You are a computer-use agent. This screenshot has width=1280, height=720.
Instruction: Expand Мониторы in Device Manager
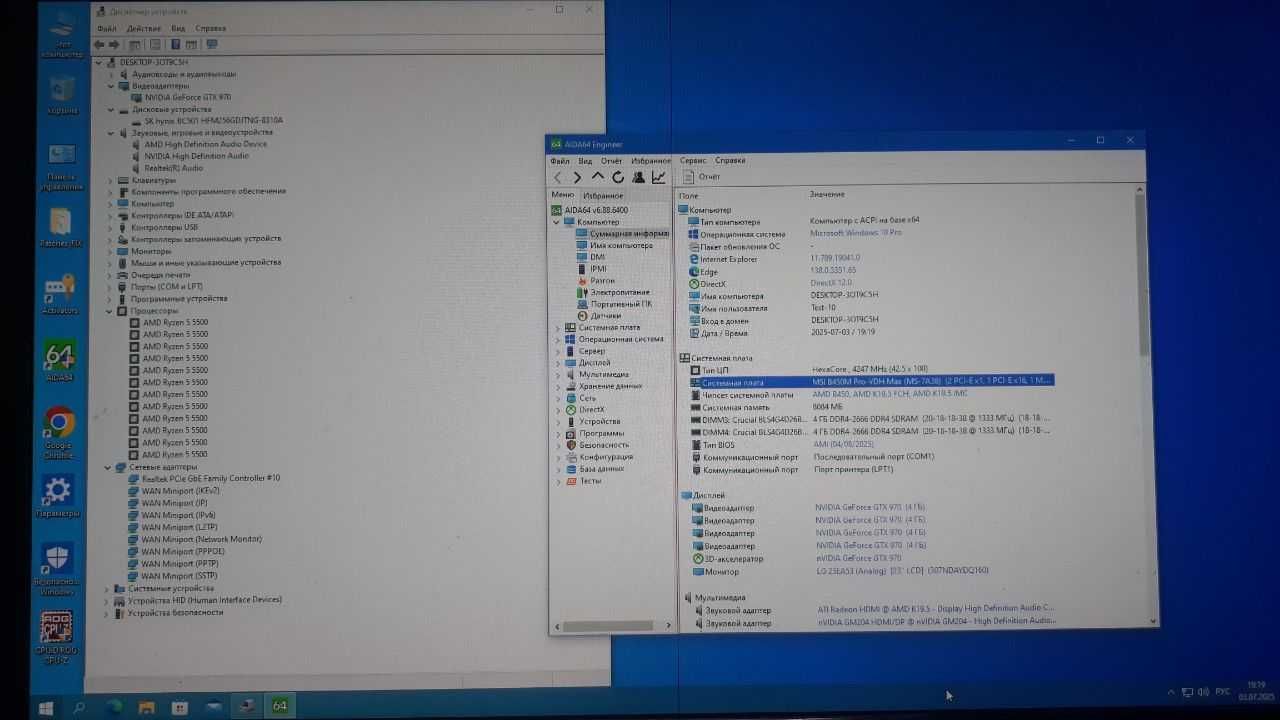pos(110,251)
